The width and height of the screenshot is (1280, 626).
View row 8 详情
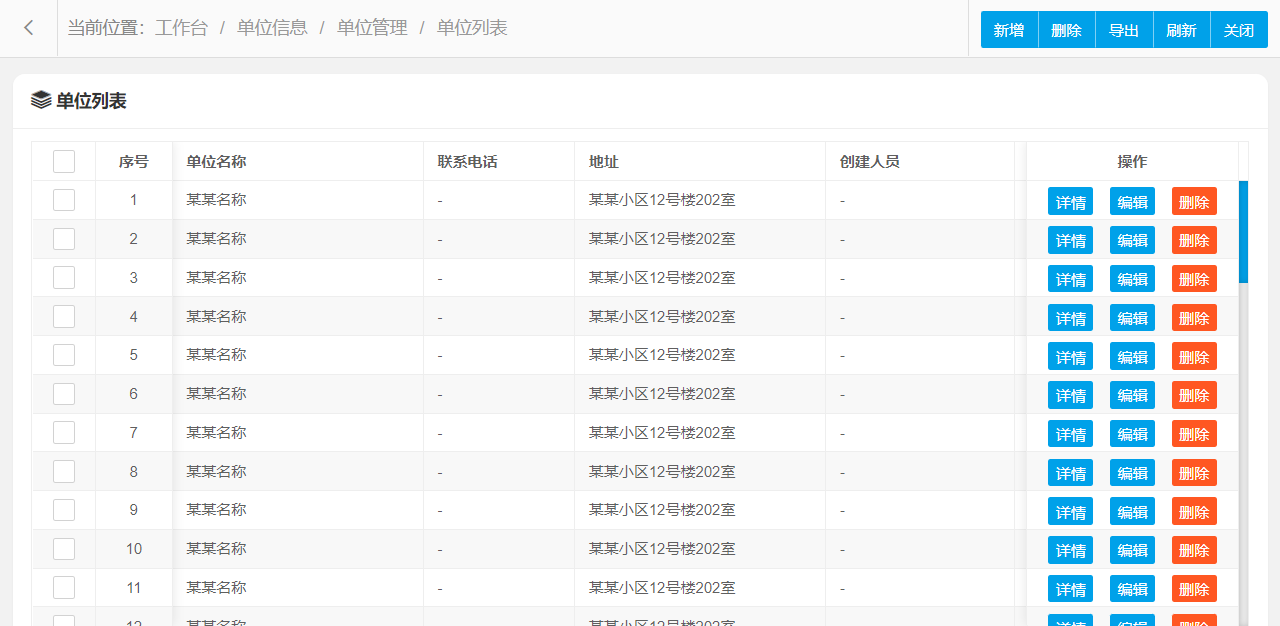pyautogui.click(x=1070, y=473)
